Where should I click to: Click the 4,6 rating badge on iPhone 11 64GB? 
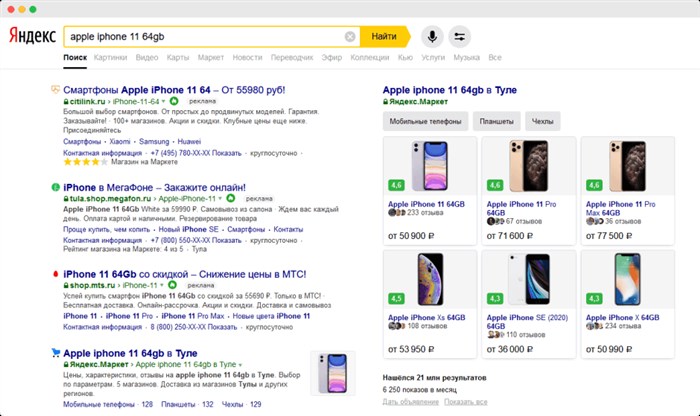coord(396,185)
